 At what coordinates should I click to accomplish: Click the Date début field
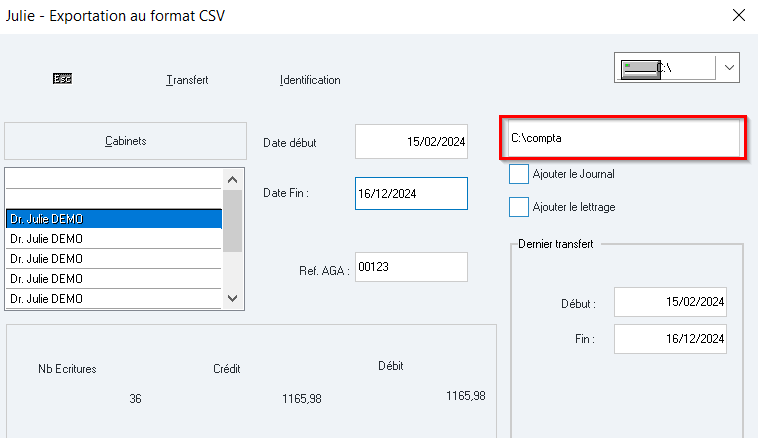point(411,142)
